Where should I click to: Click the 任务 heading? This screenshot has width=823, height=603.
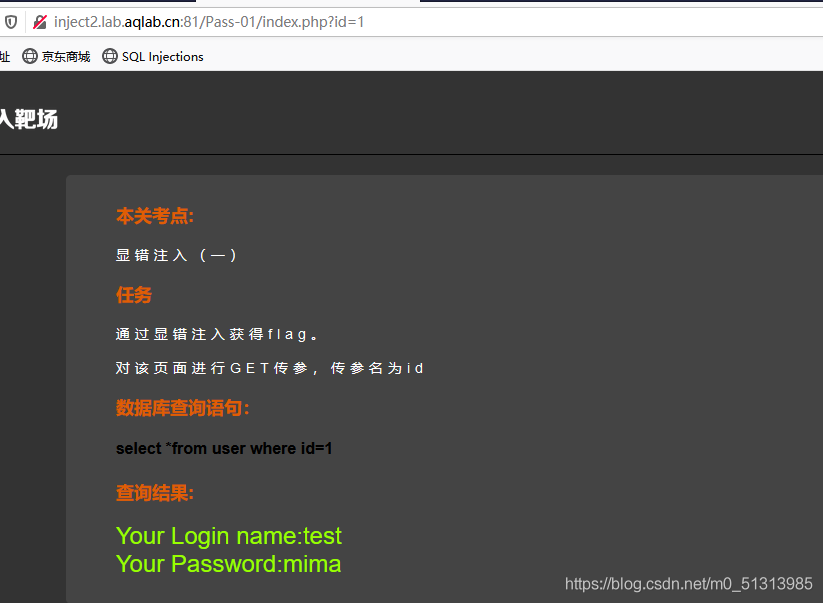coord(134,295)
